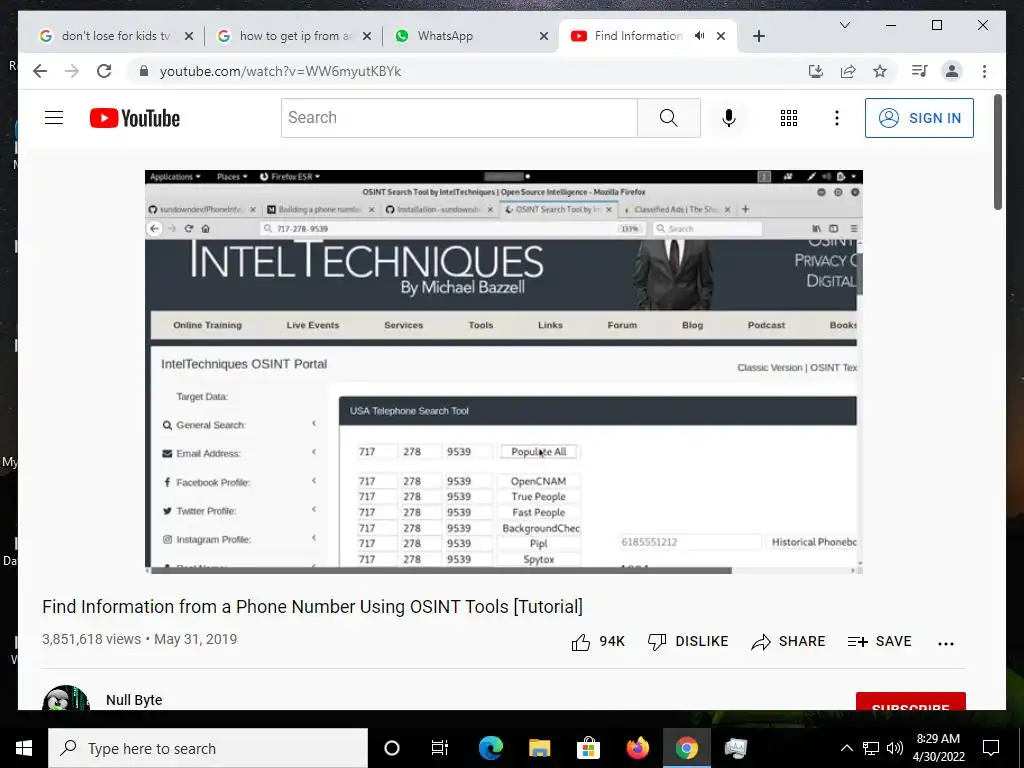Open File Explorer from taskbar
The width and height of the screenshot is (1024, 768).
(x=539, y=748)
